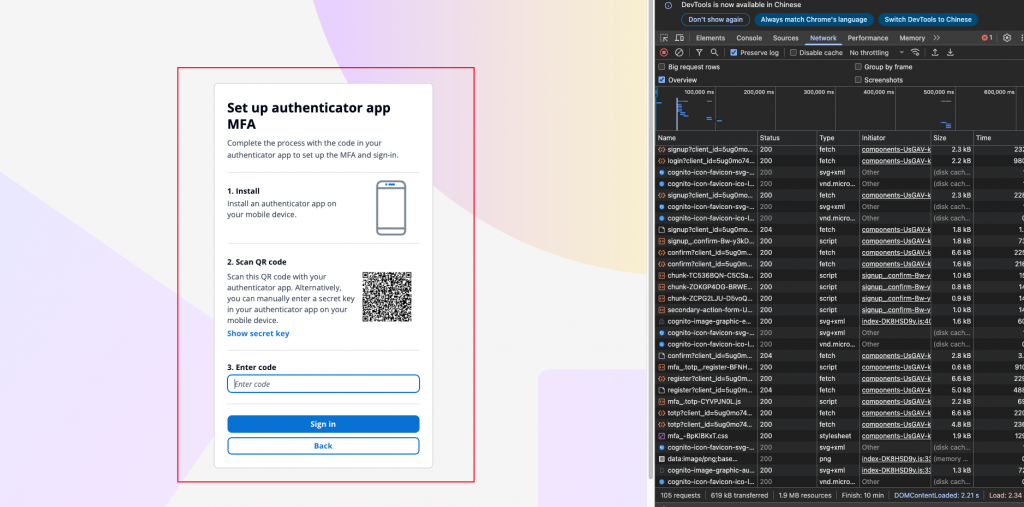Click script icon beside chunk-TC536BQN row
This screenshot has height=507, width=1024.
(662, 275)
